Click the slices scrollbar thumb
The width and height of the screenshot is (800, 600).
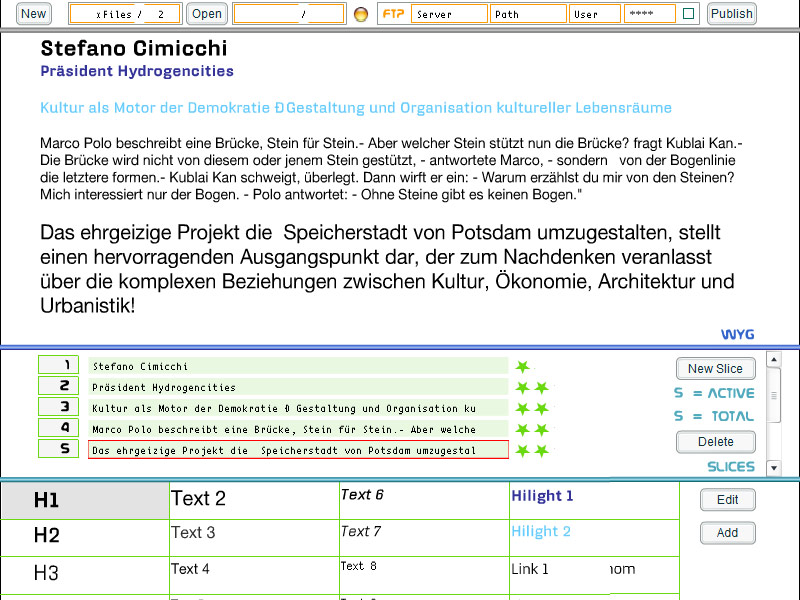[x=774, y=395]
